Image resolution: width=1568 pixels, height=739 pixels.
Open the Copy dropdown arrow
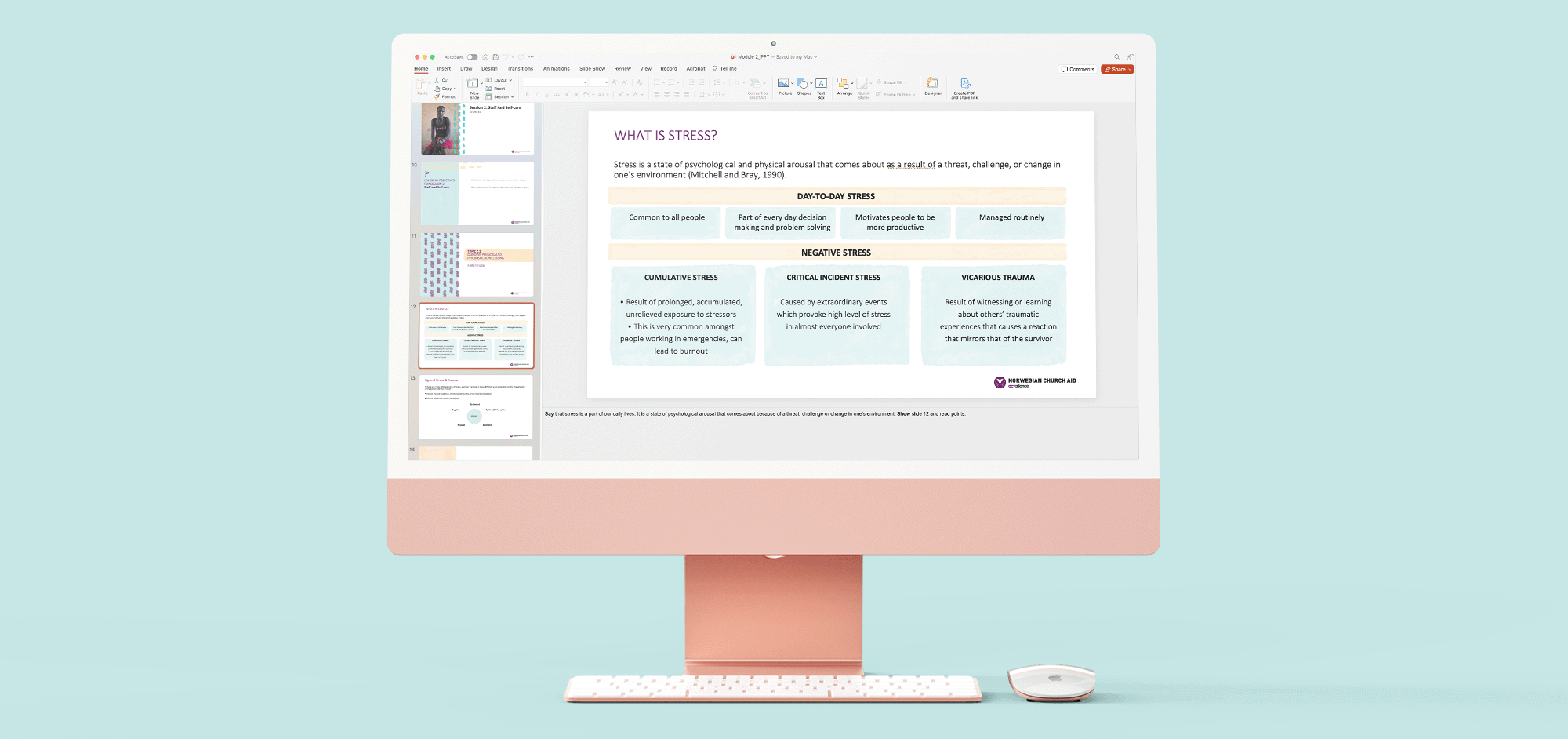pyautogui.click(x=455, y=89)
